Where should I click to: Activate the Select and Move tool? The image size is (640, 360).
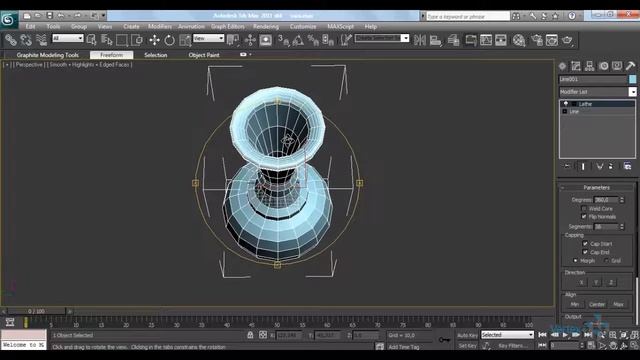pos(154,40)
